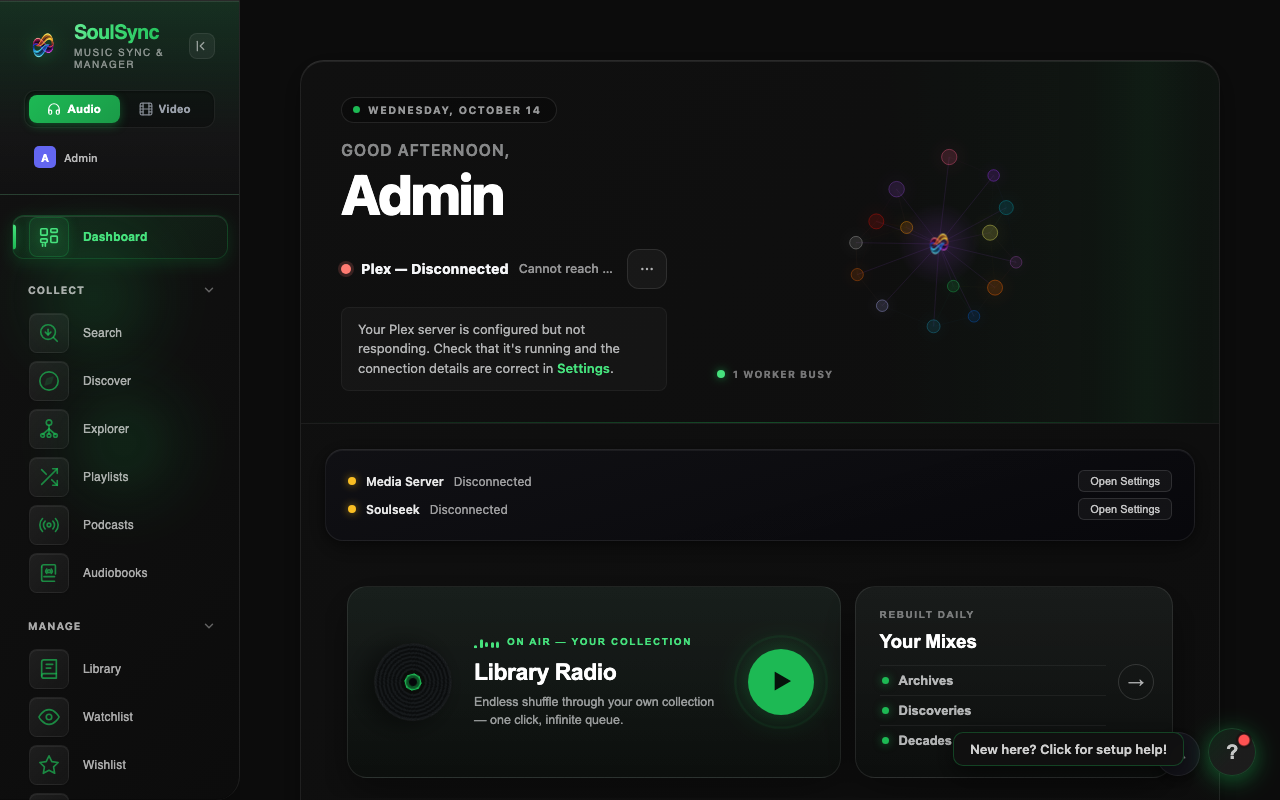Image resolution: width=1280 pixels, height=800 pixels.
Task: Open the Plex connection more options button
Action: (647, 269)
